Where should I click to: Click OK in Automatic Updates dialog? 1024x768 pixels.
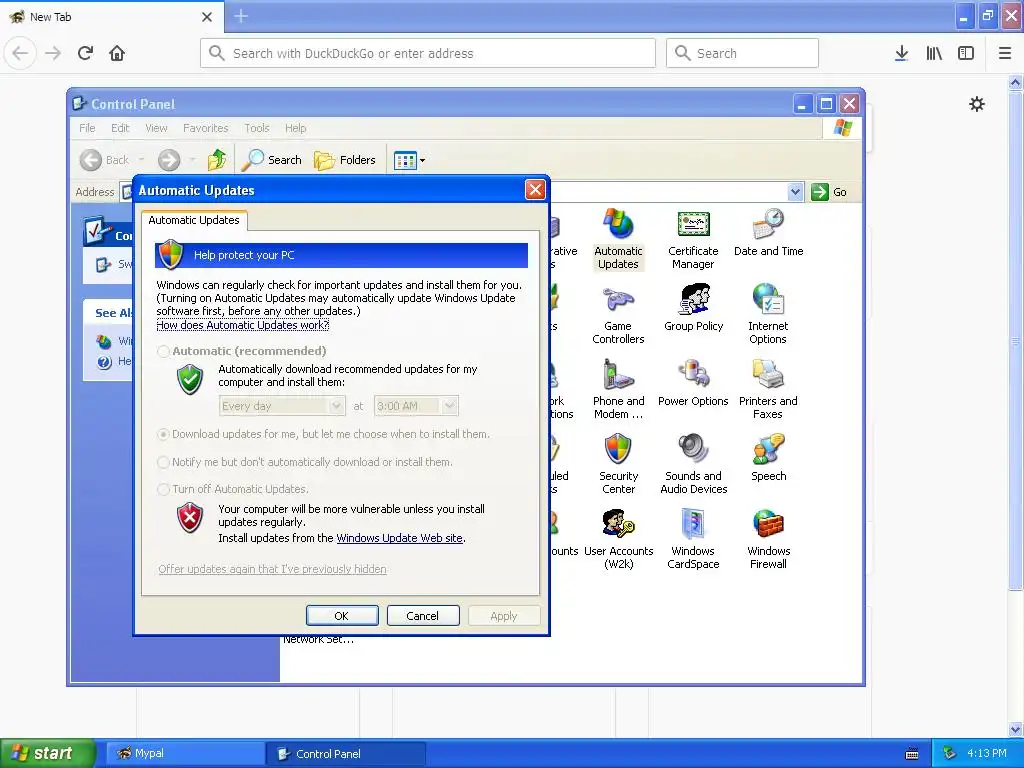coord(342,616)
